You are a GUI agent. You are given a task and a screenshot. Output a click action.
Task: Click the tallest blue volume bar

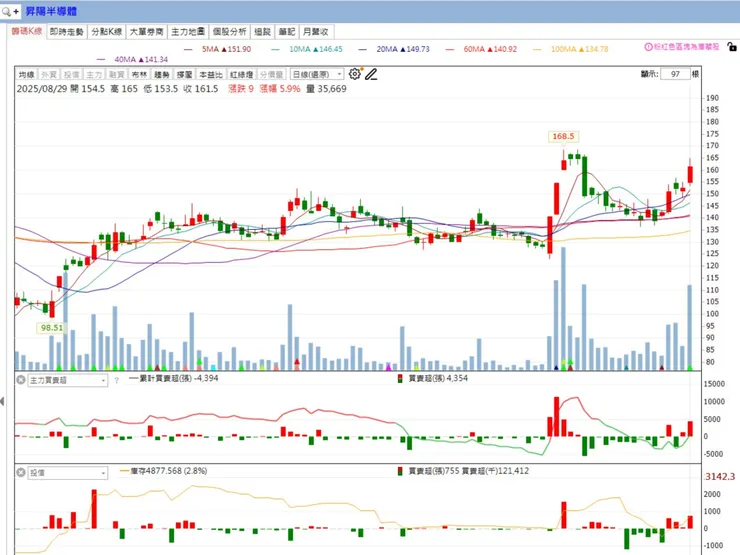pos(563,309)
